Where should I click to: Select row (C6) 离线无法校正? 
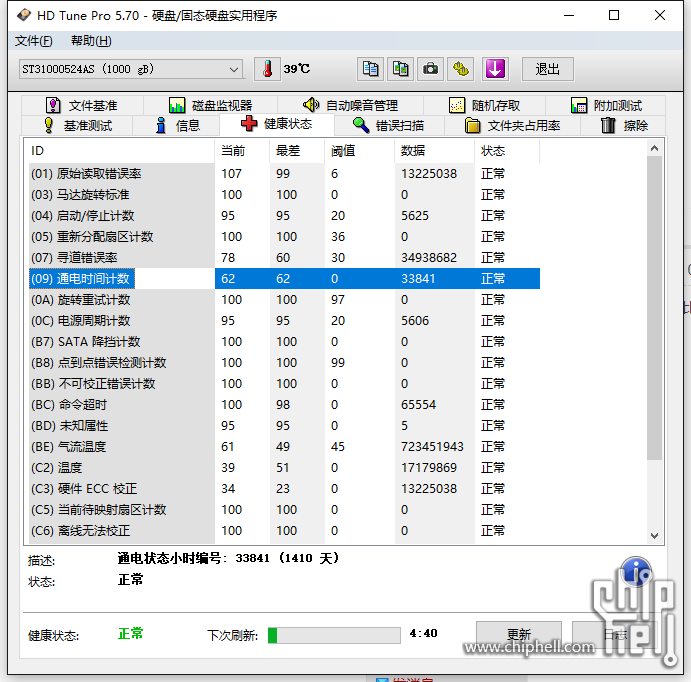tap(285, 530)
